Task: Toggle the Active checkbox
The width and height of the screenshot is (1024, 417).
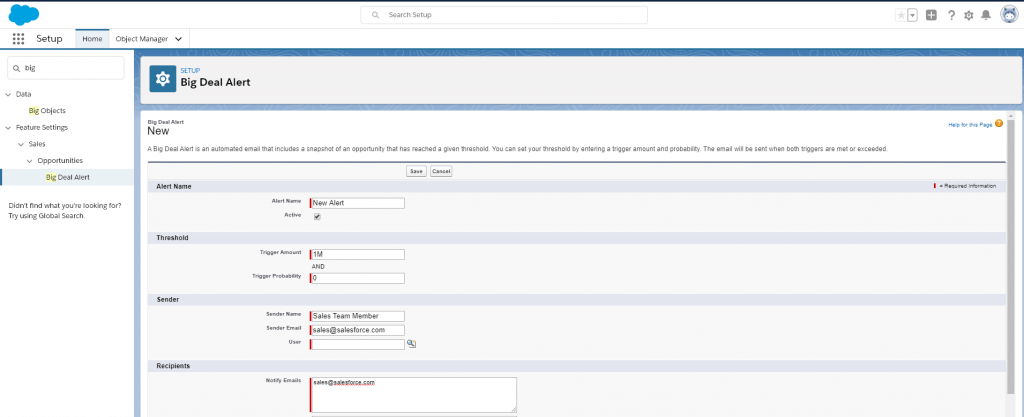Action: (317, 217)
